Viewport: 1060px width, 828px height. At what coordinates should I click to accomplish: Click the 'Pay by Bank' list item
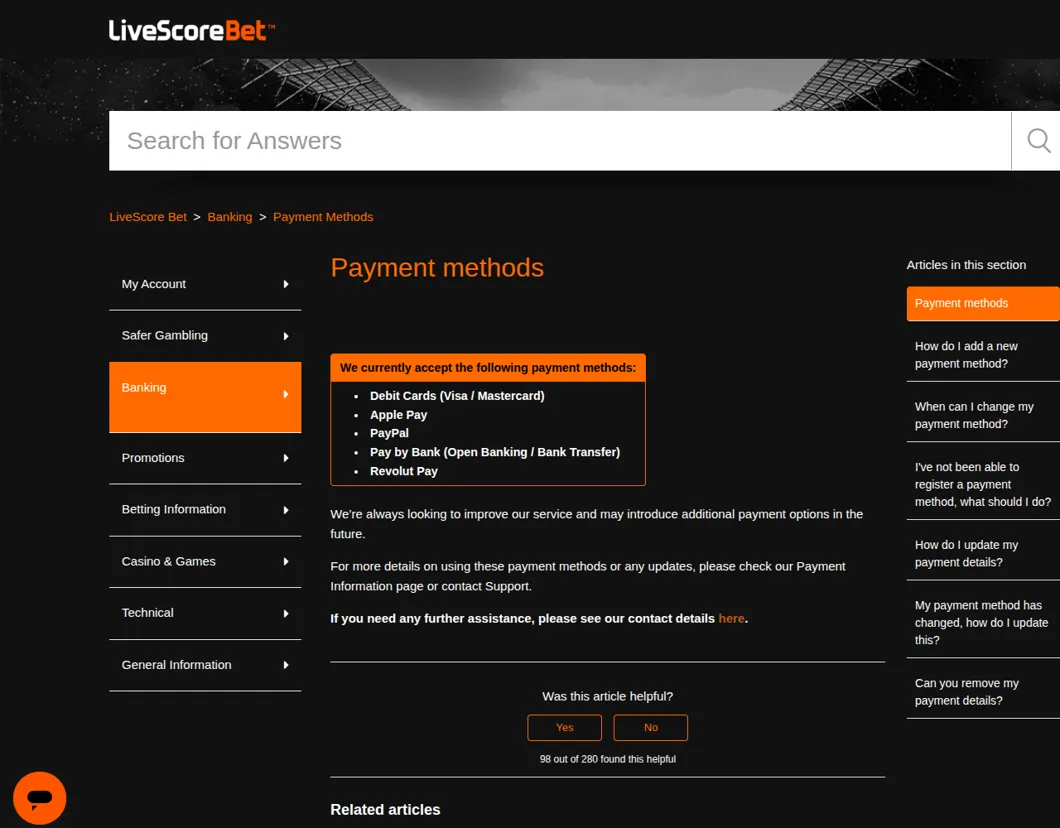(495, 452)
